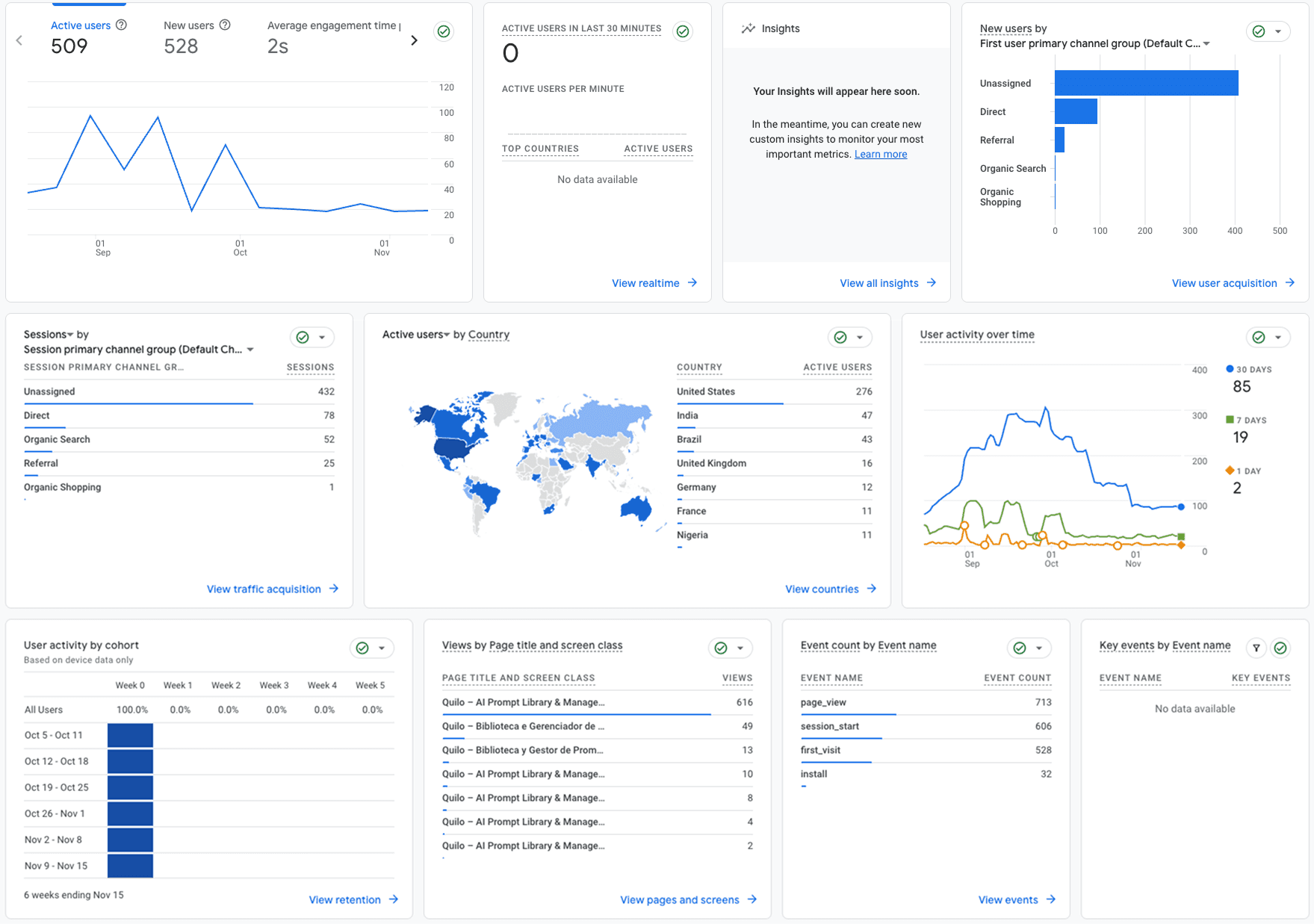The height and width of the screenshot is (924, 1314).
Task: Click arrow icon beside View pages and screens
Action: coord(752,900)
